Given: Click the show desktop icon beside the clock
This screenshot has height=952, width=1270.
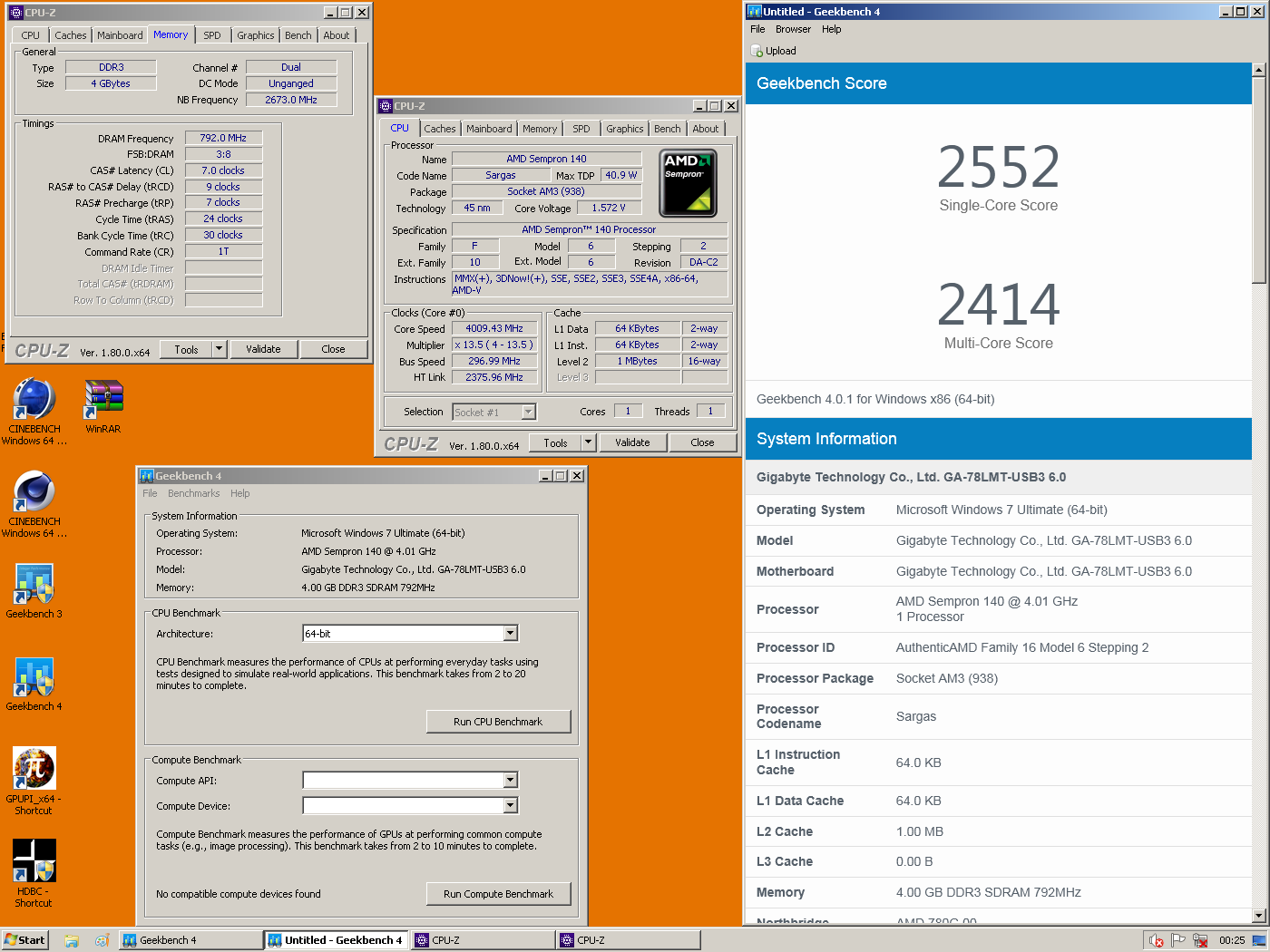Looking at the screenshot, I should click(1259, 941).
